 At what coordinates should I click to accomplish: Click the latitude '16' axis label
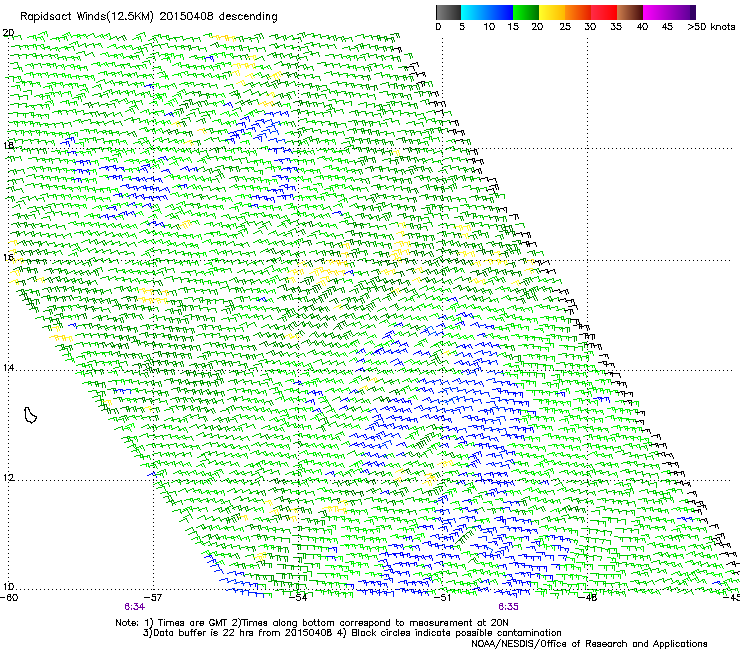click(8, 257)
